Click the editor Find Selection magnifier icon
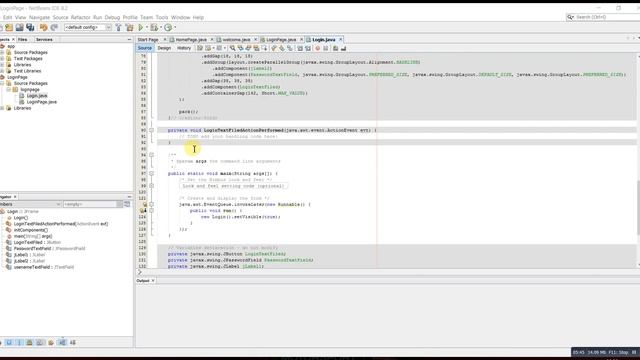Screen dimensions: 640x360 (x=232, y=48)
